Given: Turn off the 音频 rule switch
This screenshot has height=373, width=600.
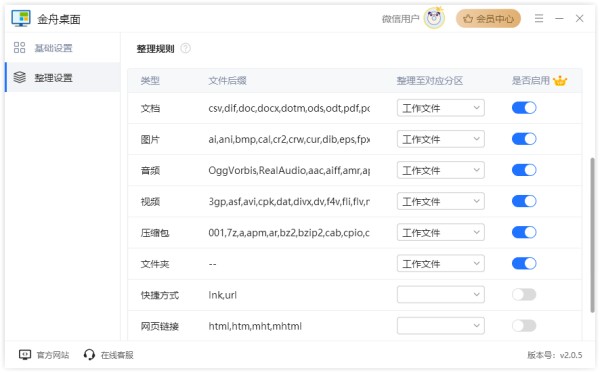Looking at the screenshot, I should tap(524, 170).
